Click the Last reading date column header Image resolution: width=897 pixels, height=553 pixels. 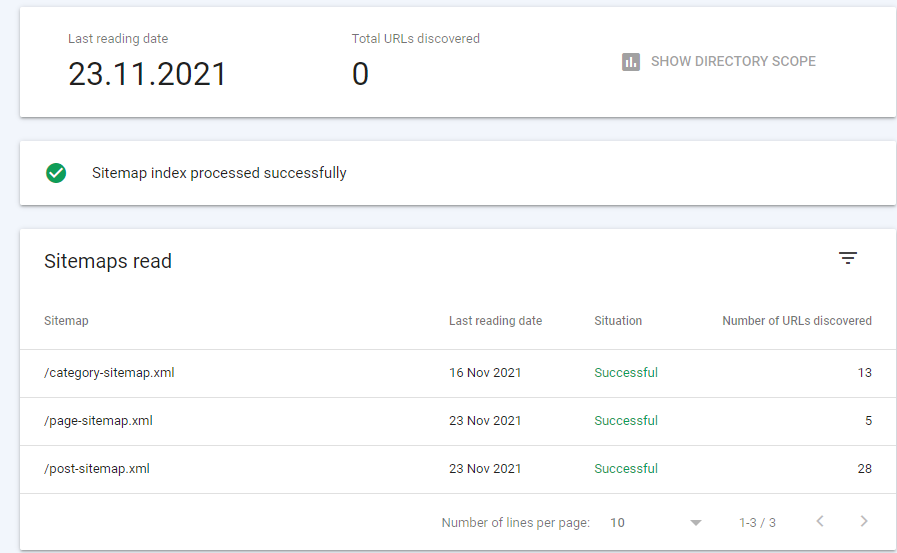[495, 321]
